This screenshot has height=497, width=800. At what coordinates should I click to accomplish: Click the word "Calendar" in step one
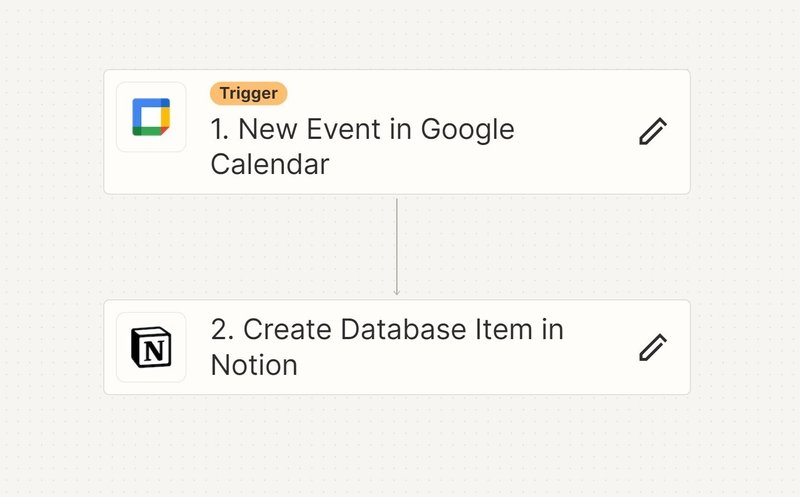click(x=270, y=164)
